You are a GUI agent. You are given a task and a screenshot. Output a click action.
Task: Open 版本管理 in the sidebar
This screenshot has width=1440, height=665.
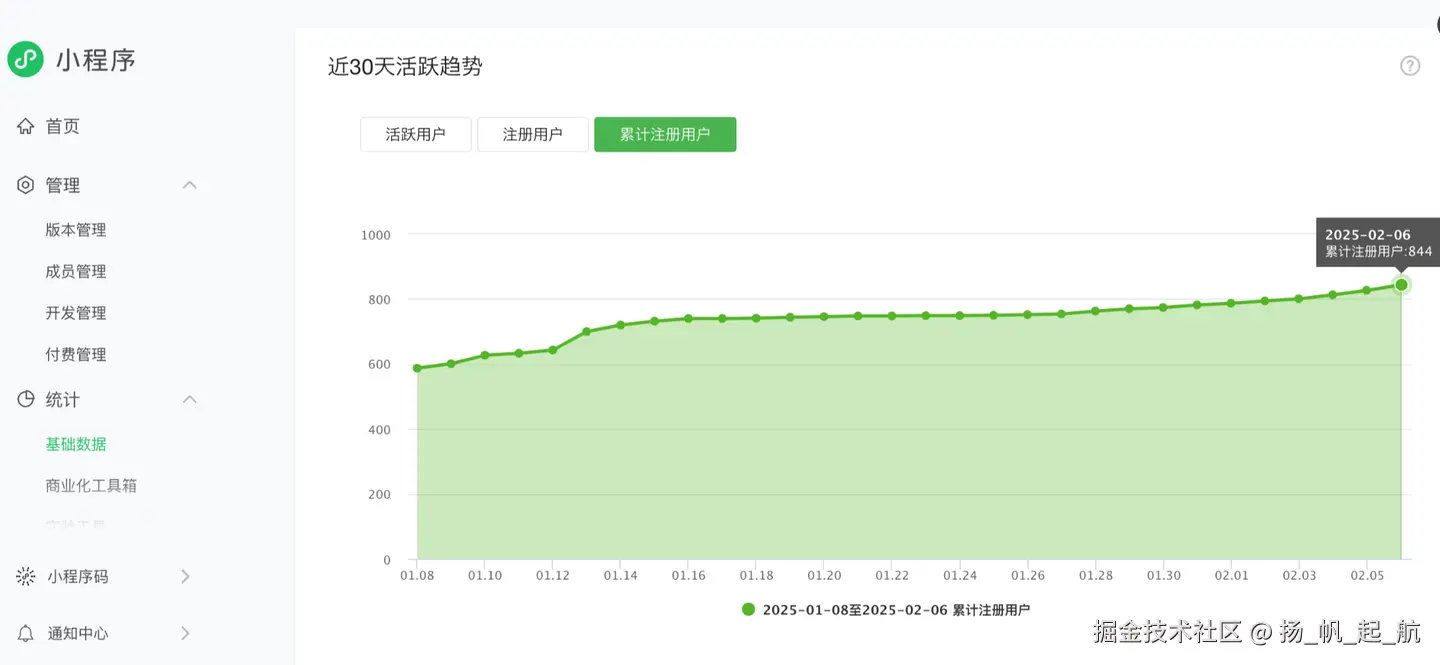[x=76, y=230]
